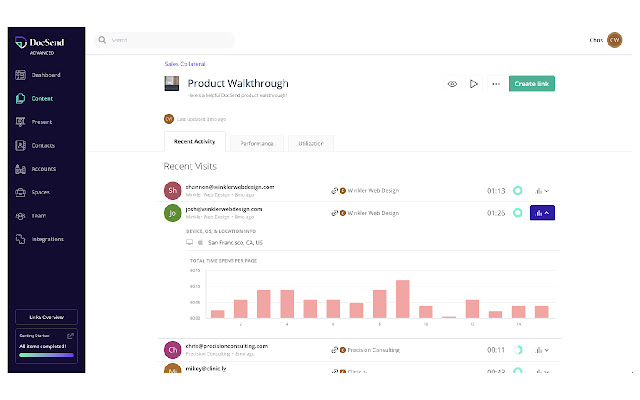
Task: Expand shannon's visit statistics chevron
Action: [x=543, y=190]
